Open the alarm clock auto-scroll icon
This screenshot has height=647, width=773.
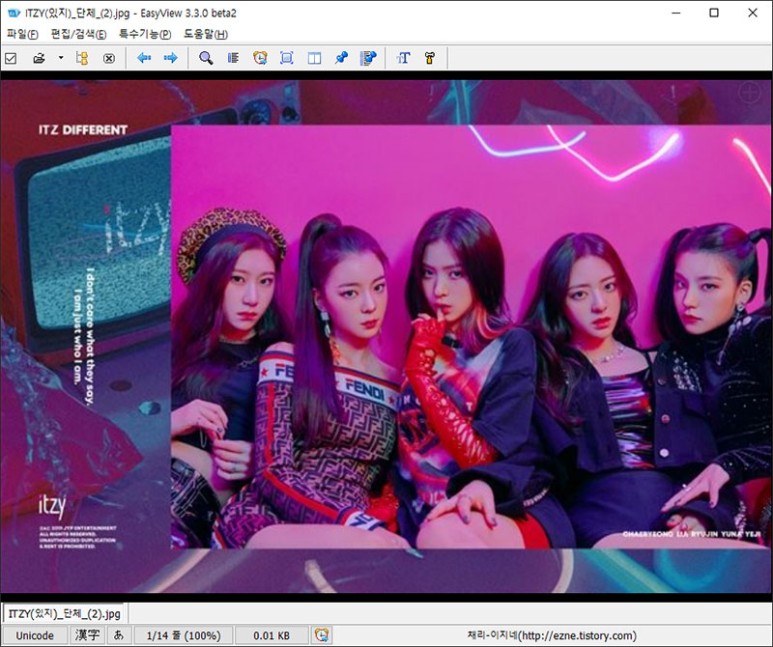tap(260, 58)
